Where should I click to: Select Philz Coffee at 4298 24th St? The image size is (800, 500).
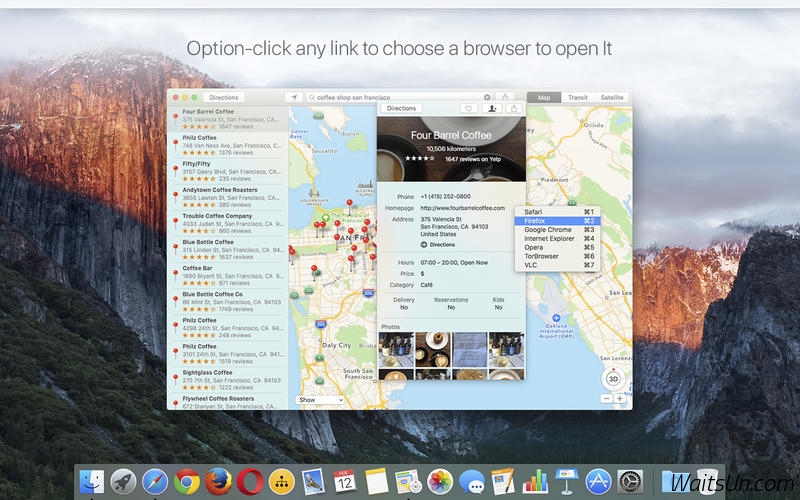pyautogui.click(x=228, y=328)
